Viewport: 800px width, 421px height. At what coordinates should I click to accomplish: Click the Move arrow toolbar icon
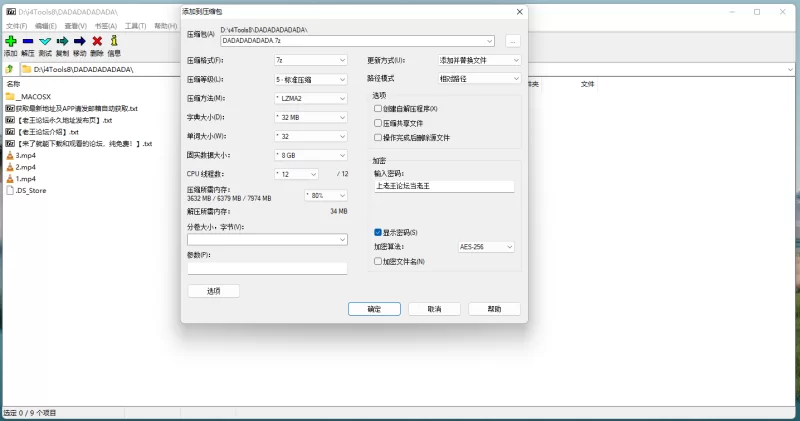coord(80,41)
